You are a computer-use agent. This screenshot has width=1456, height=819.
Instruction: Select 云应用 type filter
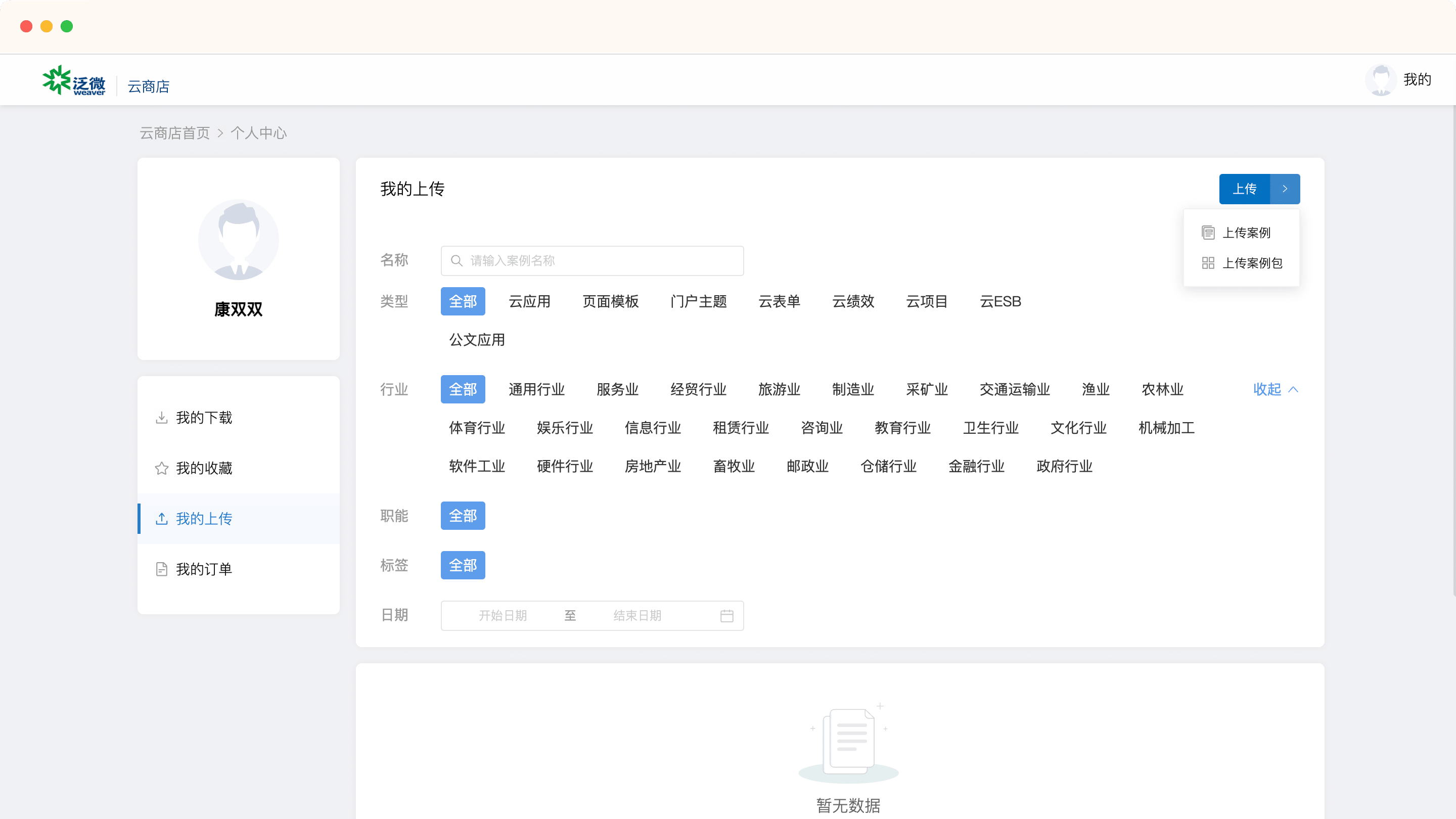[x=529, y=301]
